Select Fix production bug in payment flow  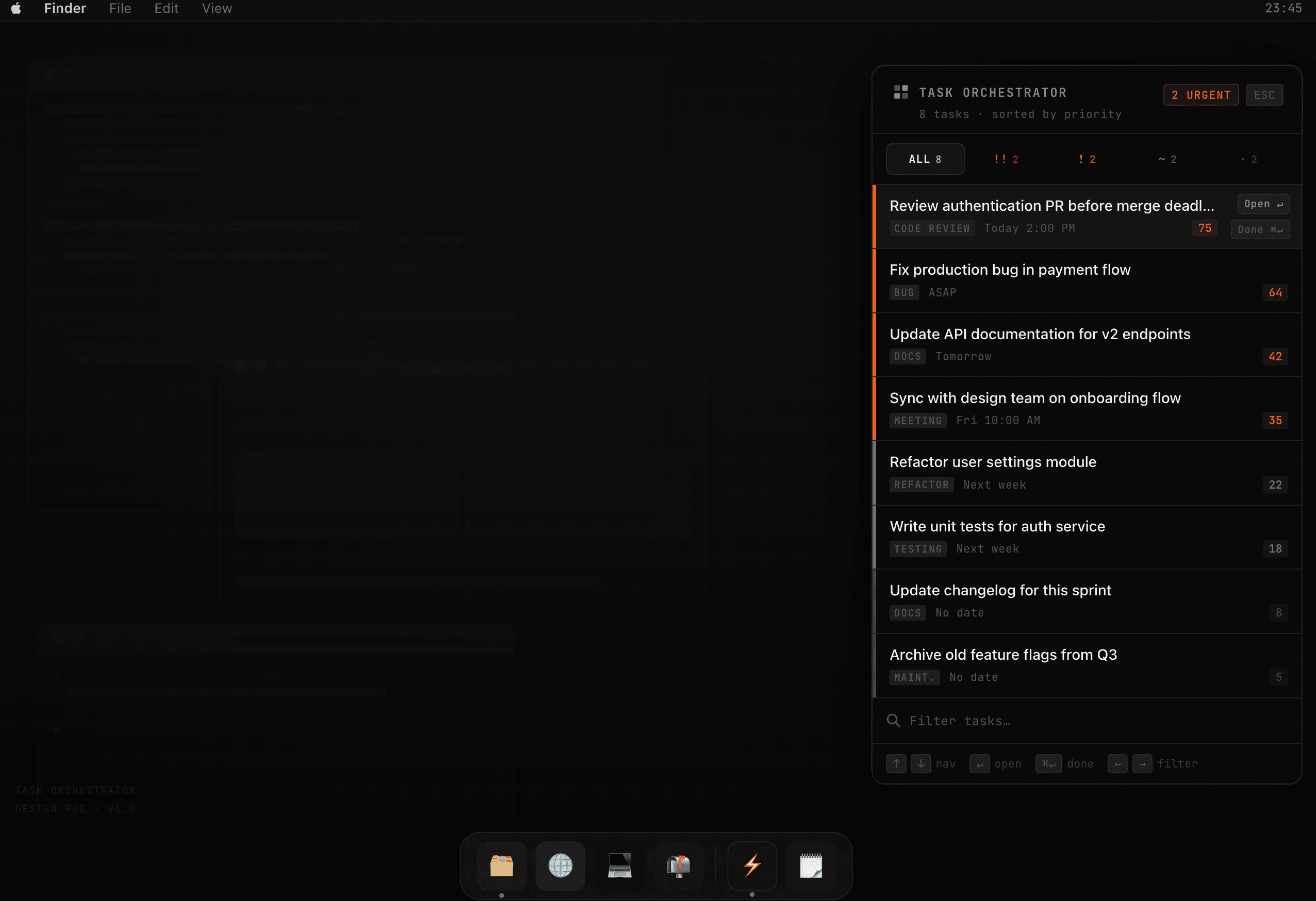tap(1087, 281)
